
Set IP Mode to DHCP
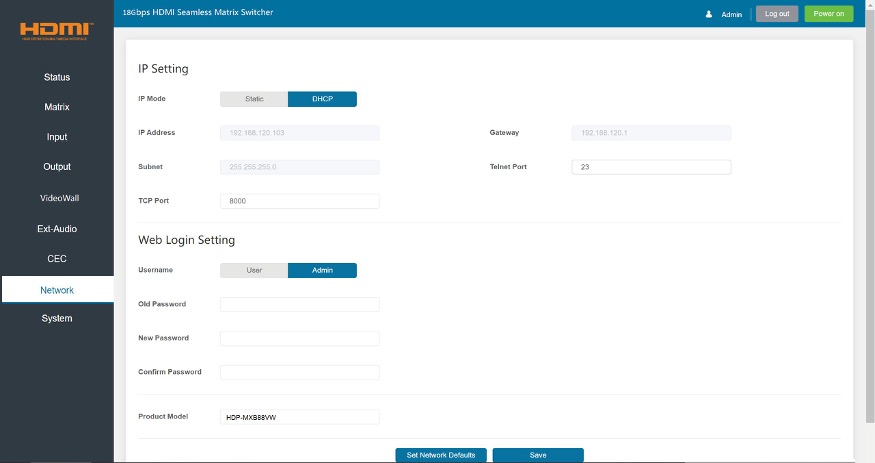(x=323, y=99)
